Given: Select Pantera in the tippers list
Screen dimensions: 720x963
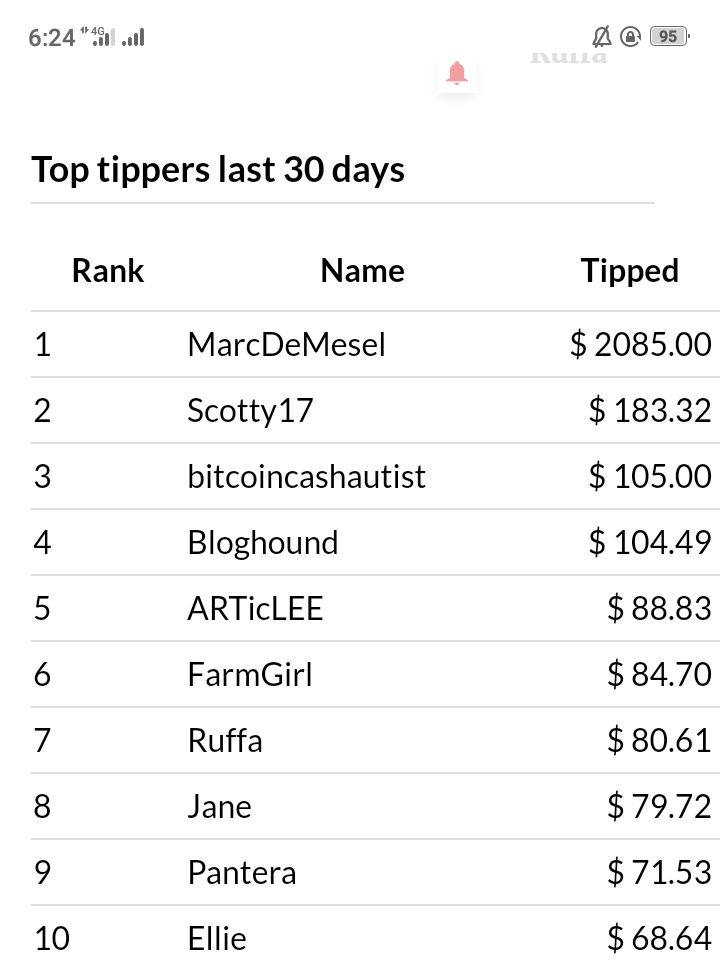Looking at the screenshot, I should click(241, 872).
